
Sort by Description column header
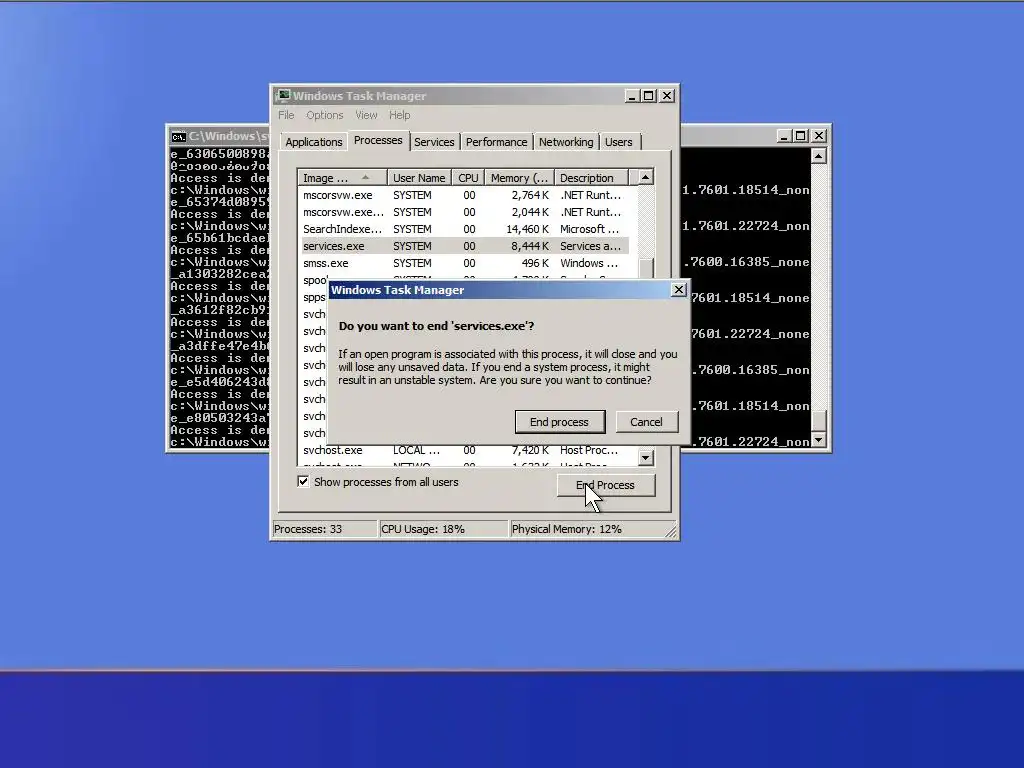pos(591,178)
